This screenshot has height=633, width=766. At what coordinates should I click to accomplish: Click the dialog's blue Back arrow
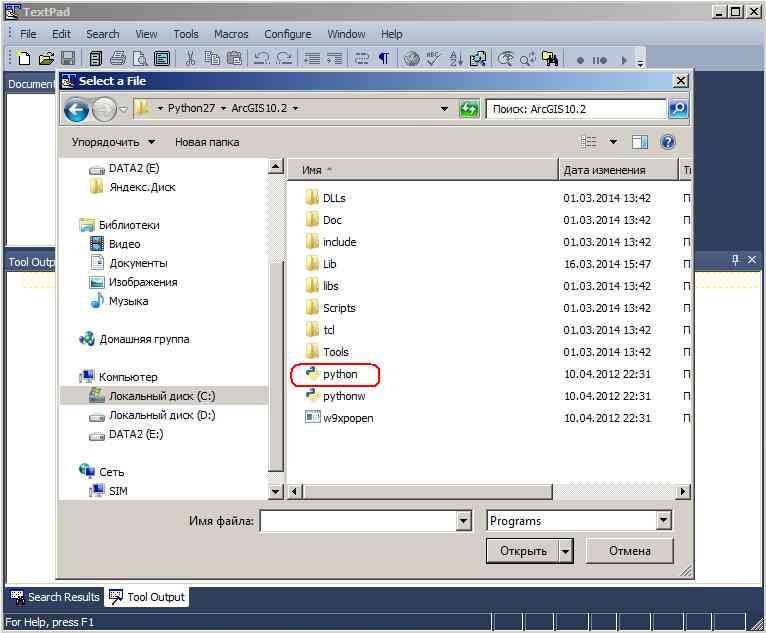pyautogui.click(x=77, y=109)
